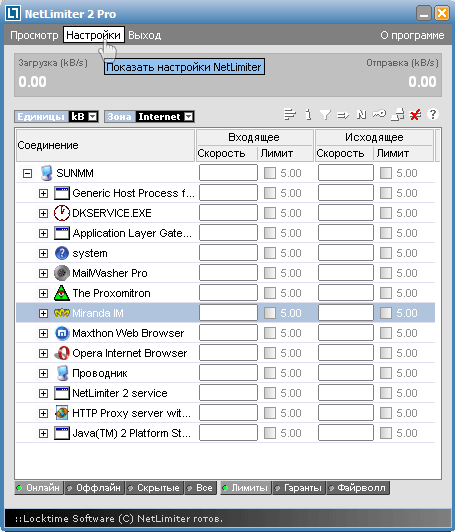Click the Application Layer Gateway window icon
This screenshot has height=532, width=455.
click(x=62, y=233)
